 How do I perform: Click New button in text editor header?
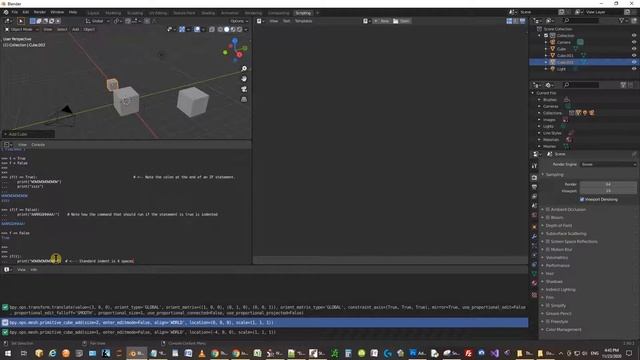pos(382,21)
